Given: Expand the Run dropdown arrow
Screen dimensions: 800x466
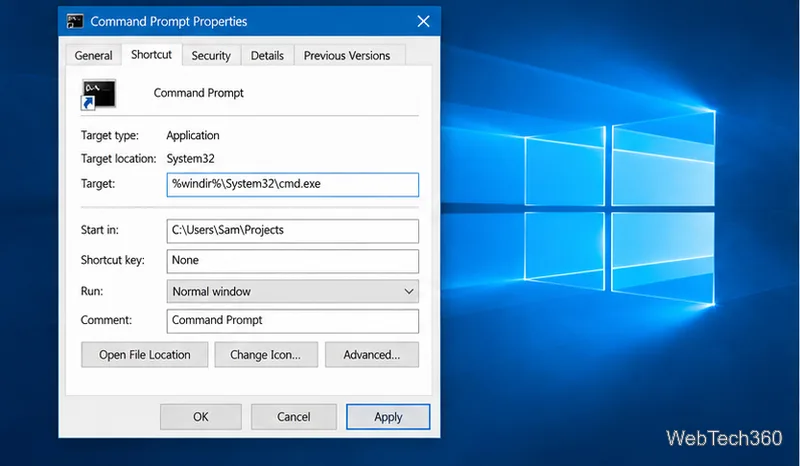Looking at the screenshot, I should coord(409,291).
